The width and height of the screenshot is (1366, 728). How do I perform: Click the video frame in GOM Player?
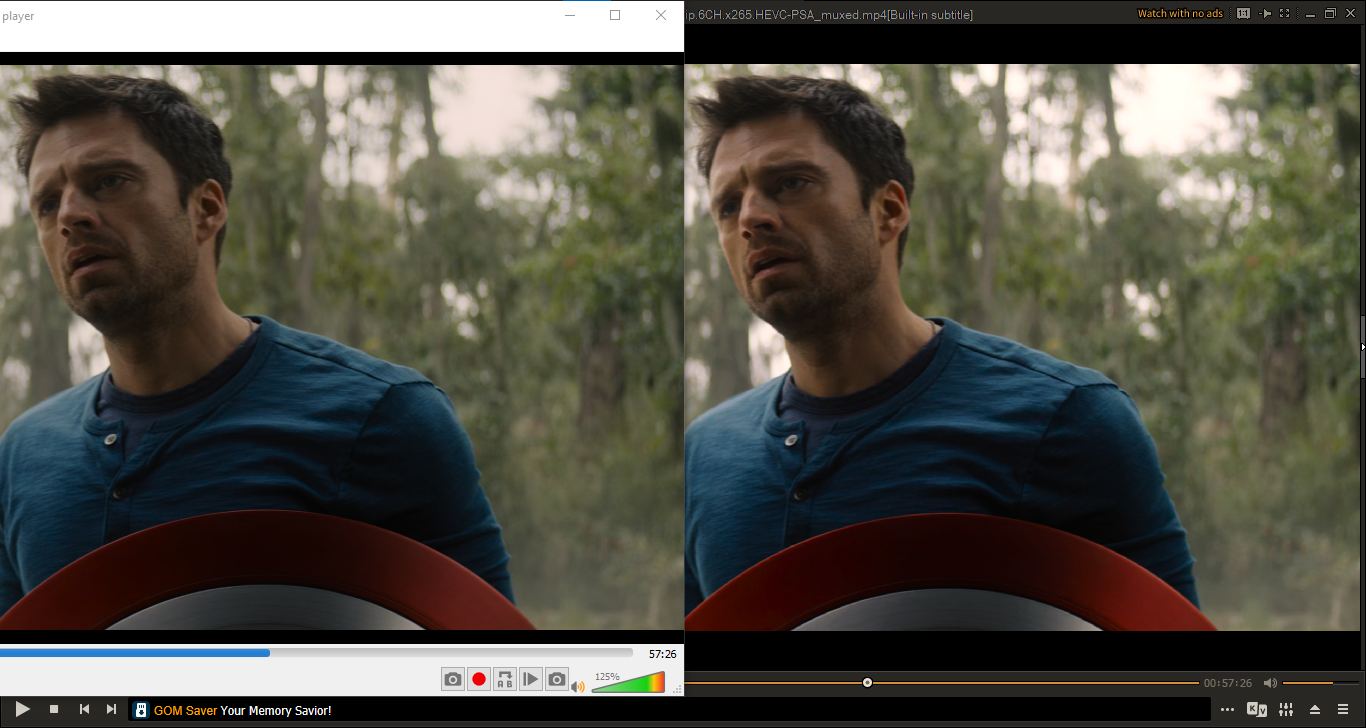[1022, 347]
